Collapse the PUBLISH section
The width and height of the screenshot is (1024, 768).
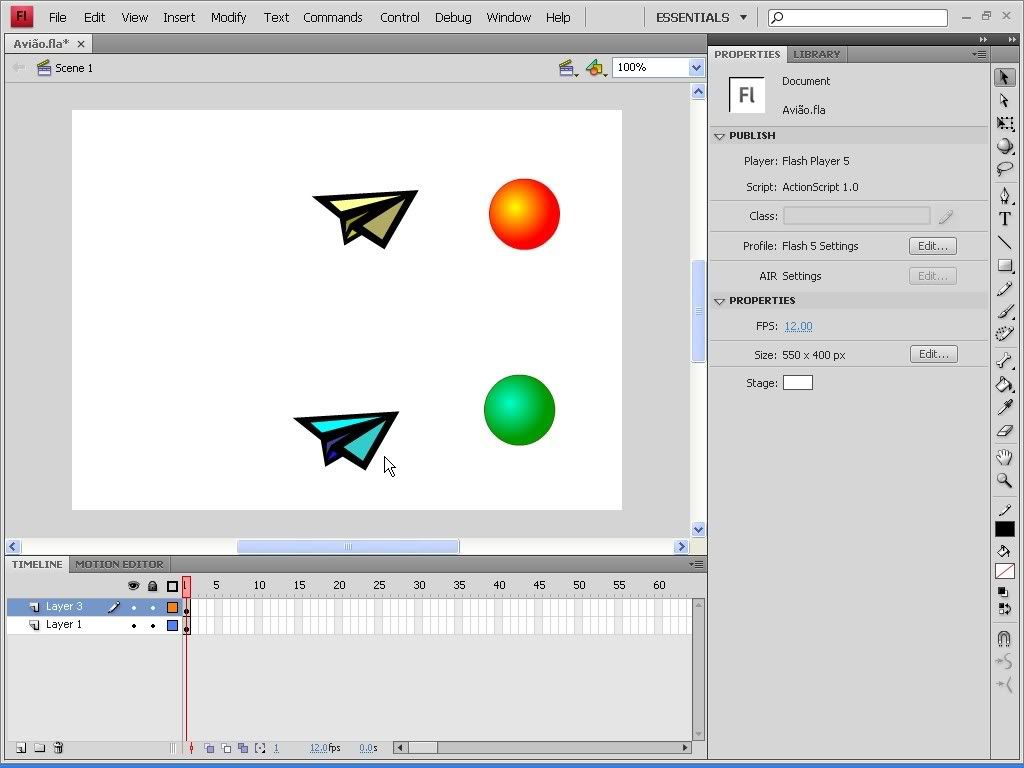click(x=719, y=136)
